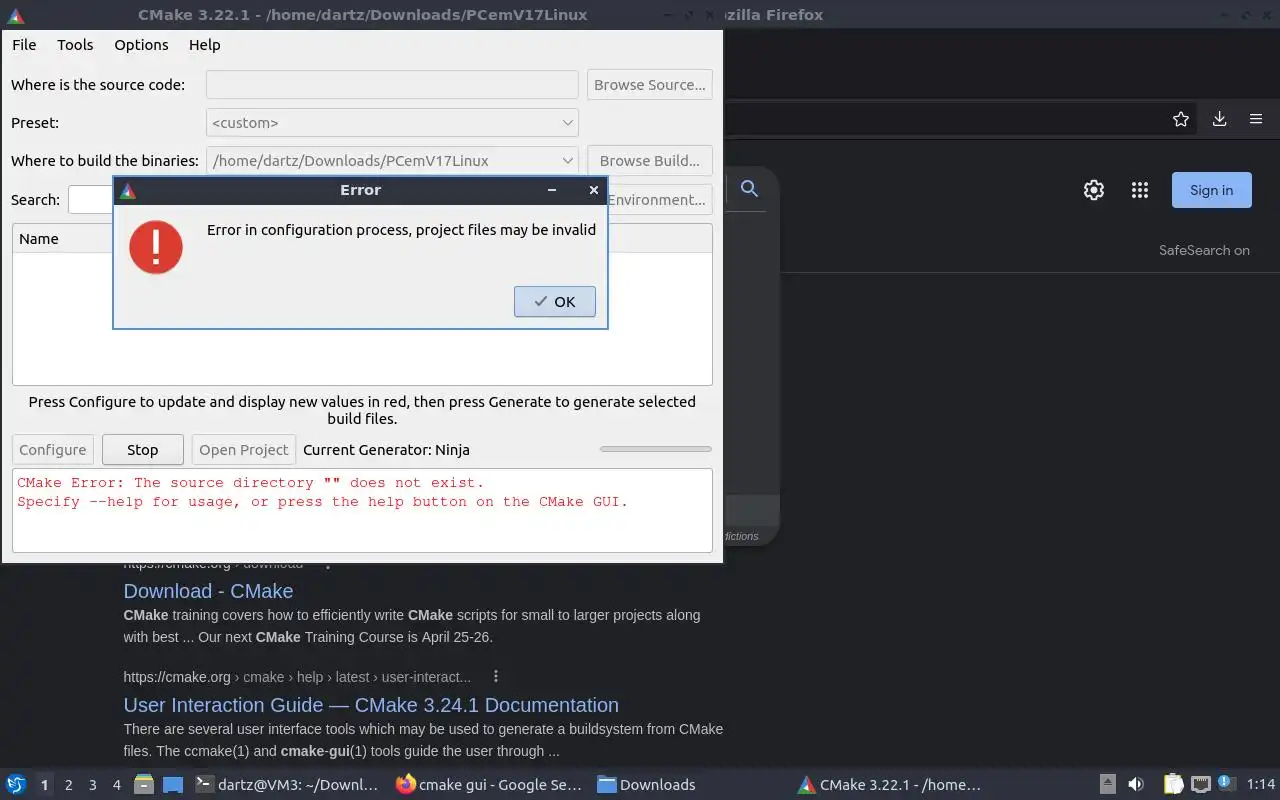
Task: Expand the Preset custom dropdown
Action: 392,123
